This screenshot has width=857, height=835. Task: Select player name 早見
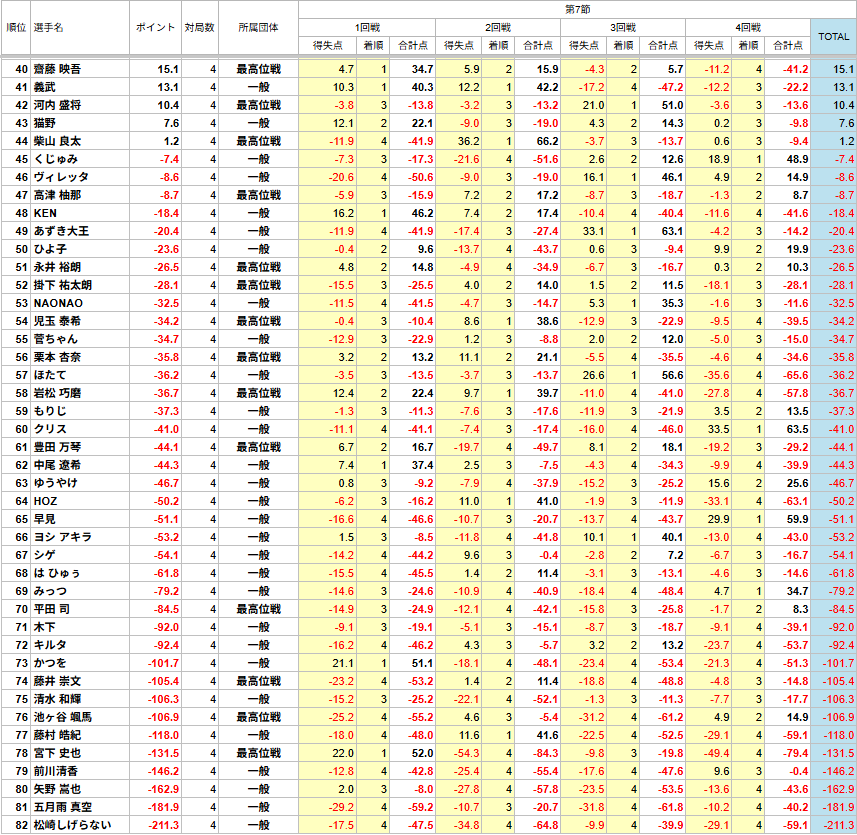(45, 520)
